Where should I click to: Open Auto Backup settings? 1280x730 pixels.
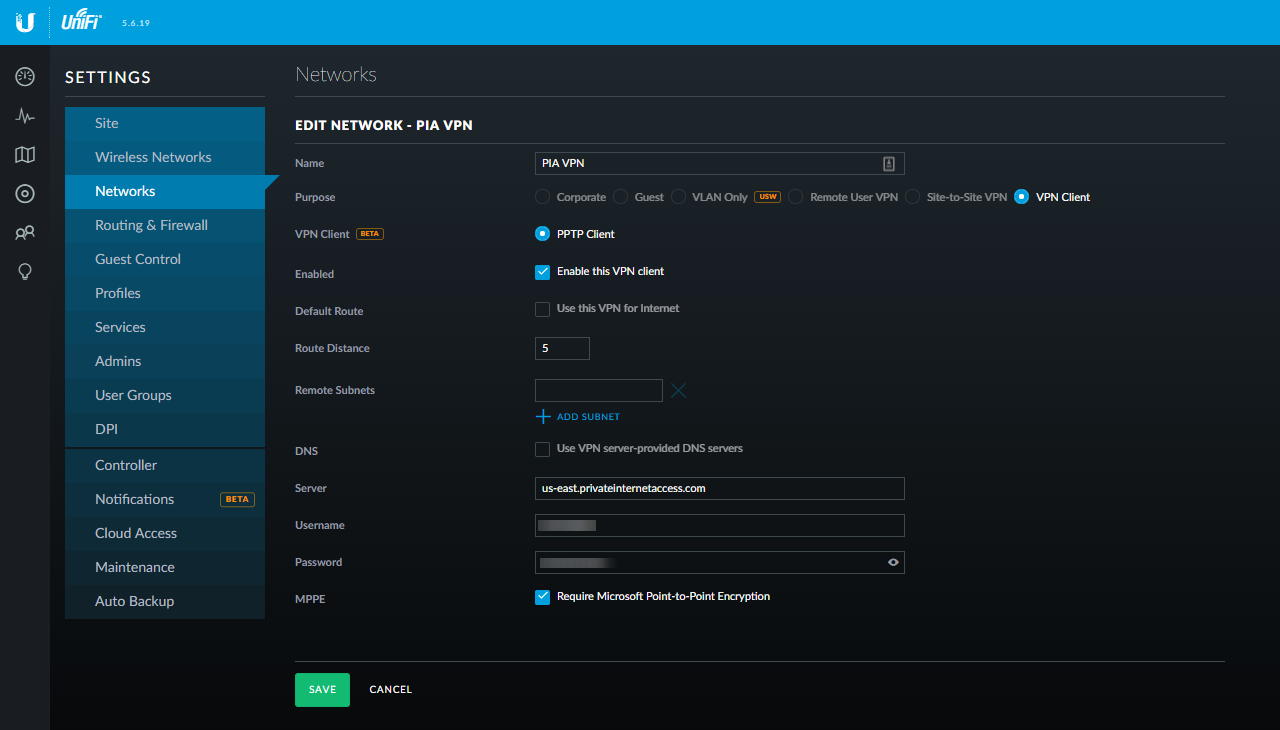coord(165,601)
